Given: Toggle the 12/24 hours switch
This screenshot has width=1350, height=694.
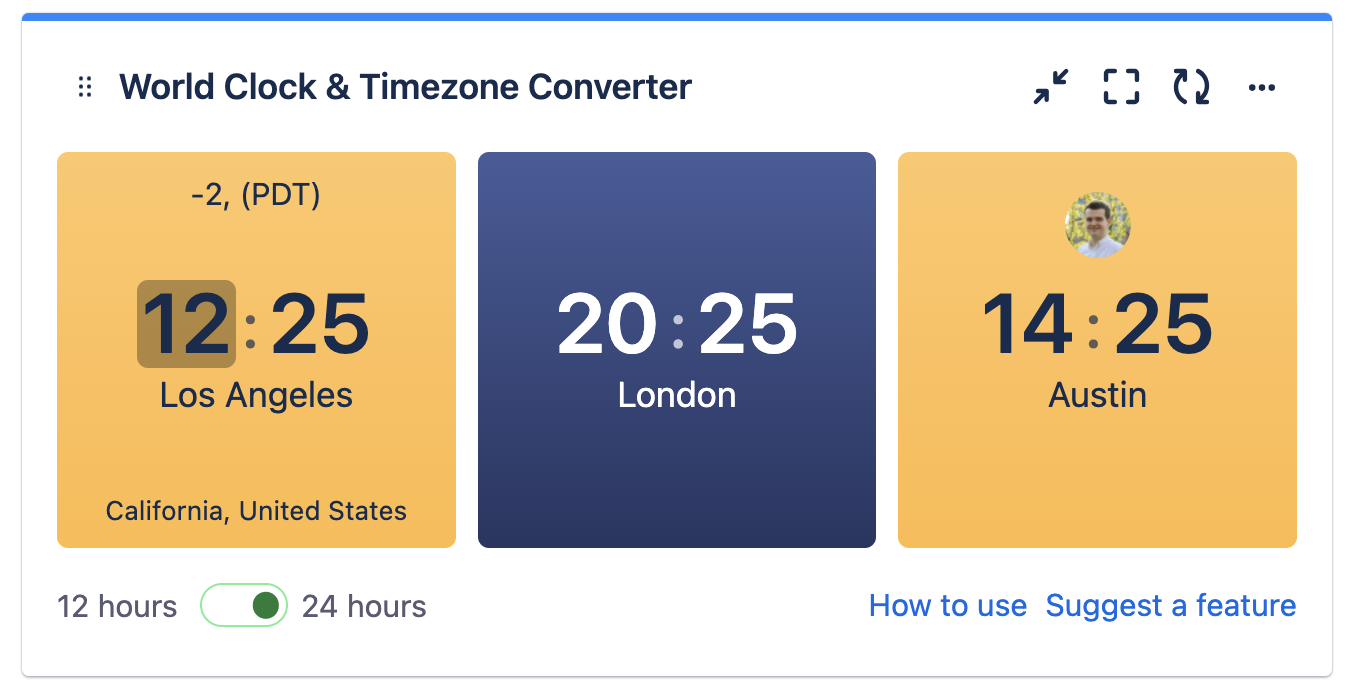Looking at the screenshot, I should point(244,605).
